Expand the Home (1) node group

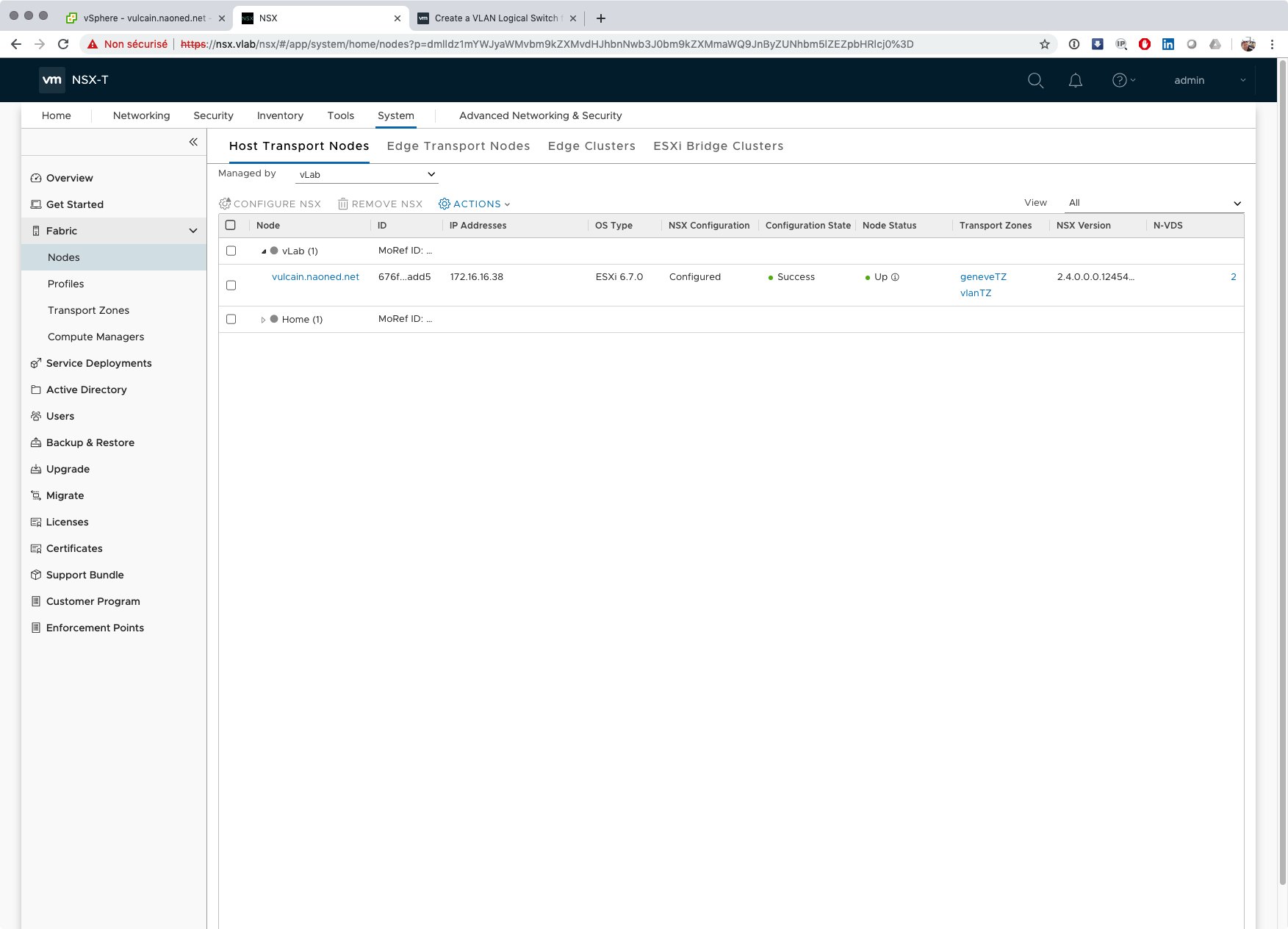pos(263,320)
